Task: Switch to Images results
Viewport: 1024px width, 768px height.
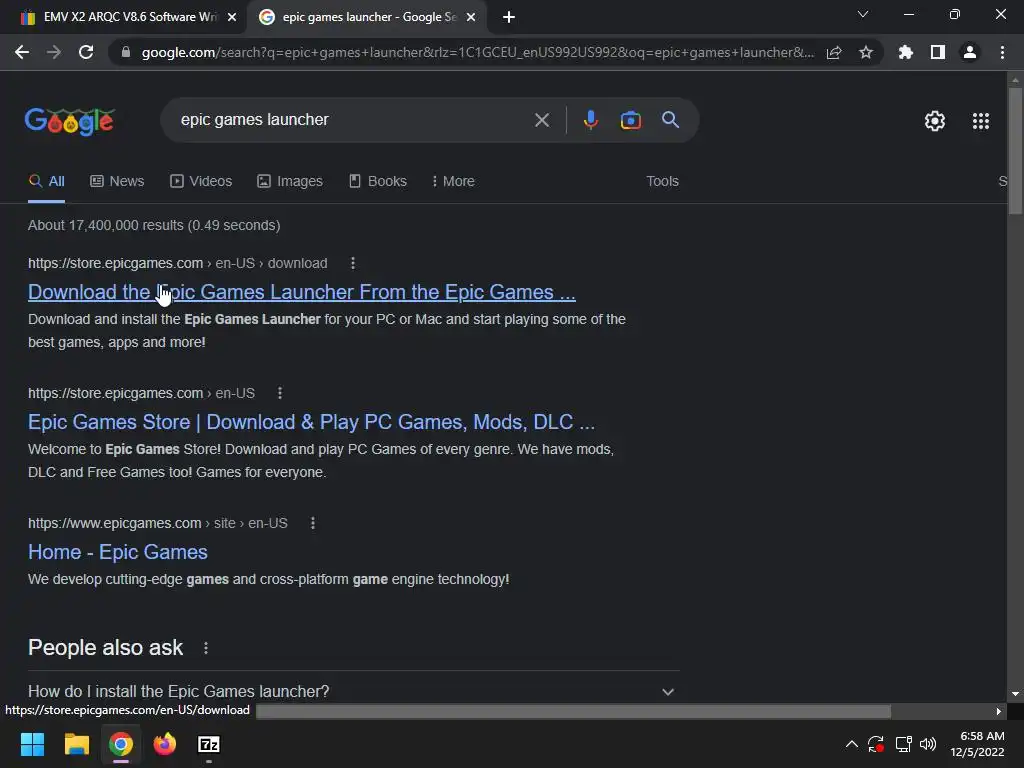Action: [290, 182]
